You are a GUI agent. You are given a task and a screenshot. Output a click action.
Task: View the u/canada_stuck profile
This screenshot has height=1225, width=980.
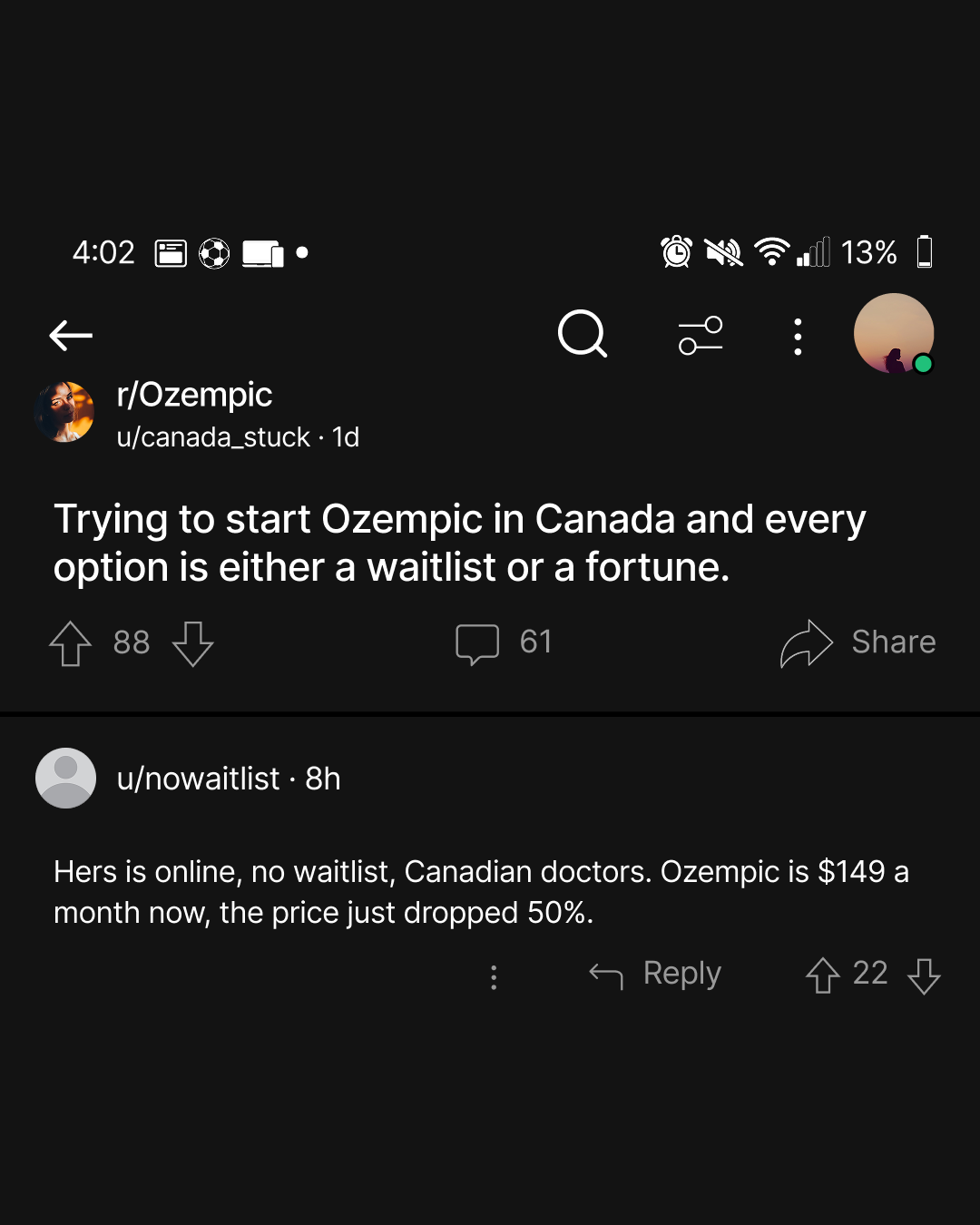[x=213, y=437]
